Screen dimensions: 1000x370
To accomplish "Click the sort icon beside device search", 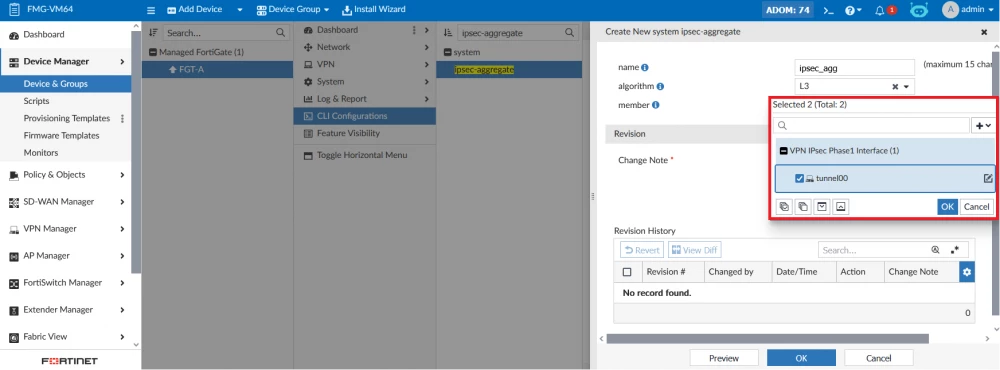I will [153, 33].
